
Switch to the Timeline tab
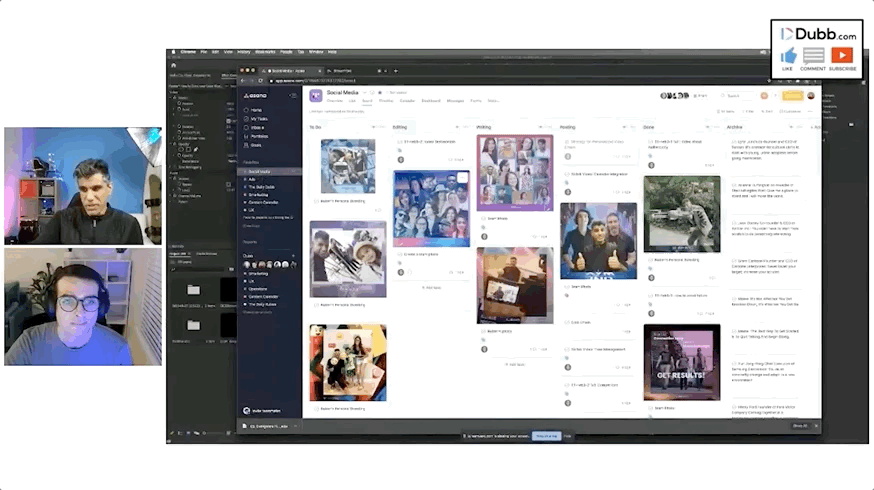pyautogui.click(x=386, y=101)
